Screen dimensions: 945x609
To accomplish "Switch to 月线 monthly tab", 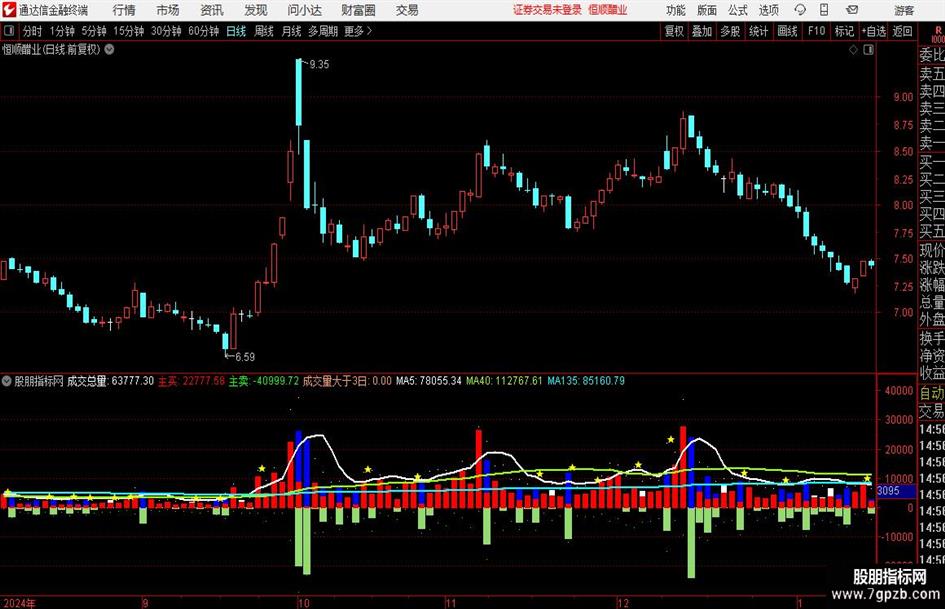I will 291,31.
